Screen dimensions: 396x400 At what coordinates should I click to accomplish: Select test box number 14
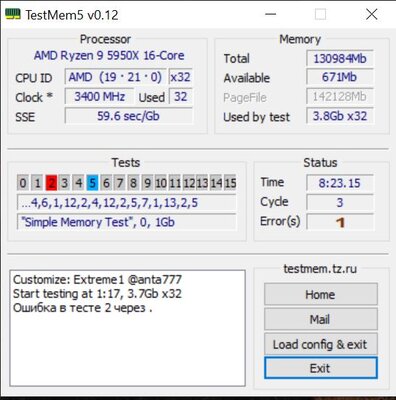tap(216, 183)
